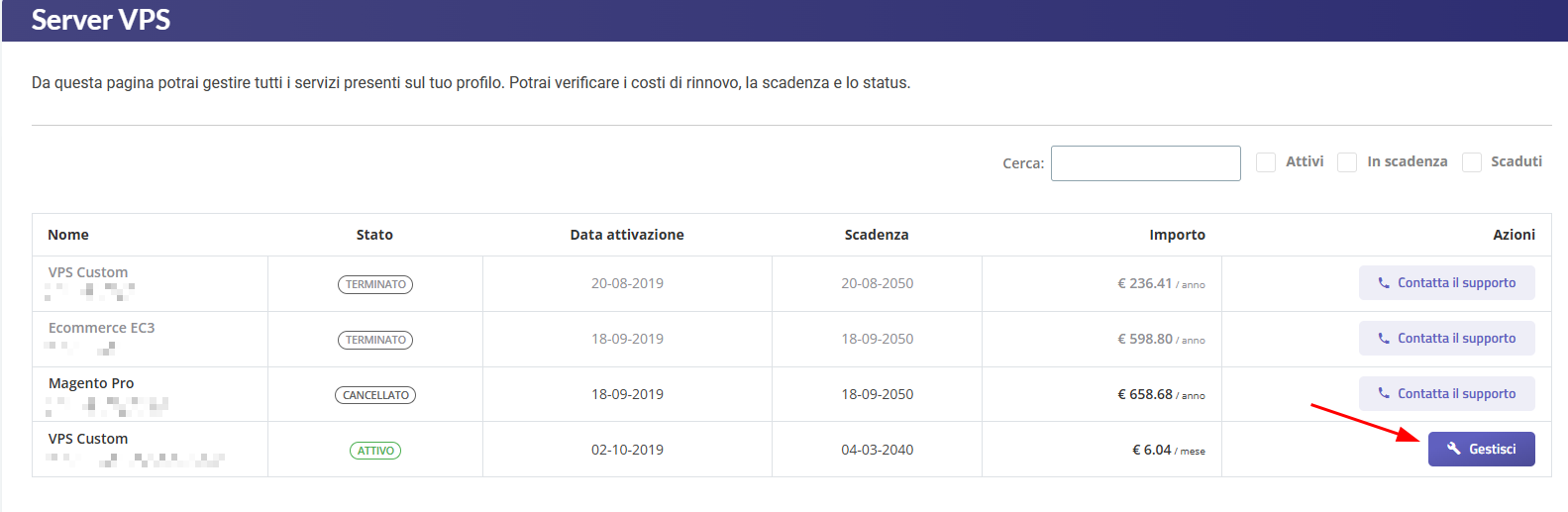Click the Ecommerce EC3 service name
The width and height of the screenshot is (1568, 512).
click(101, 328)
